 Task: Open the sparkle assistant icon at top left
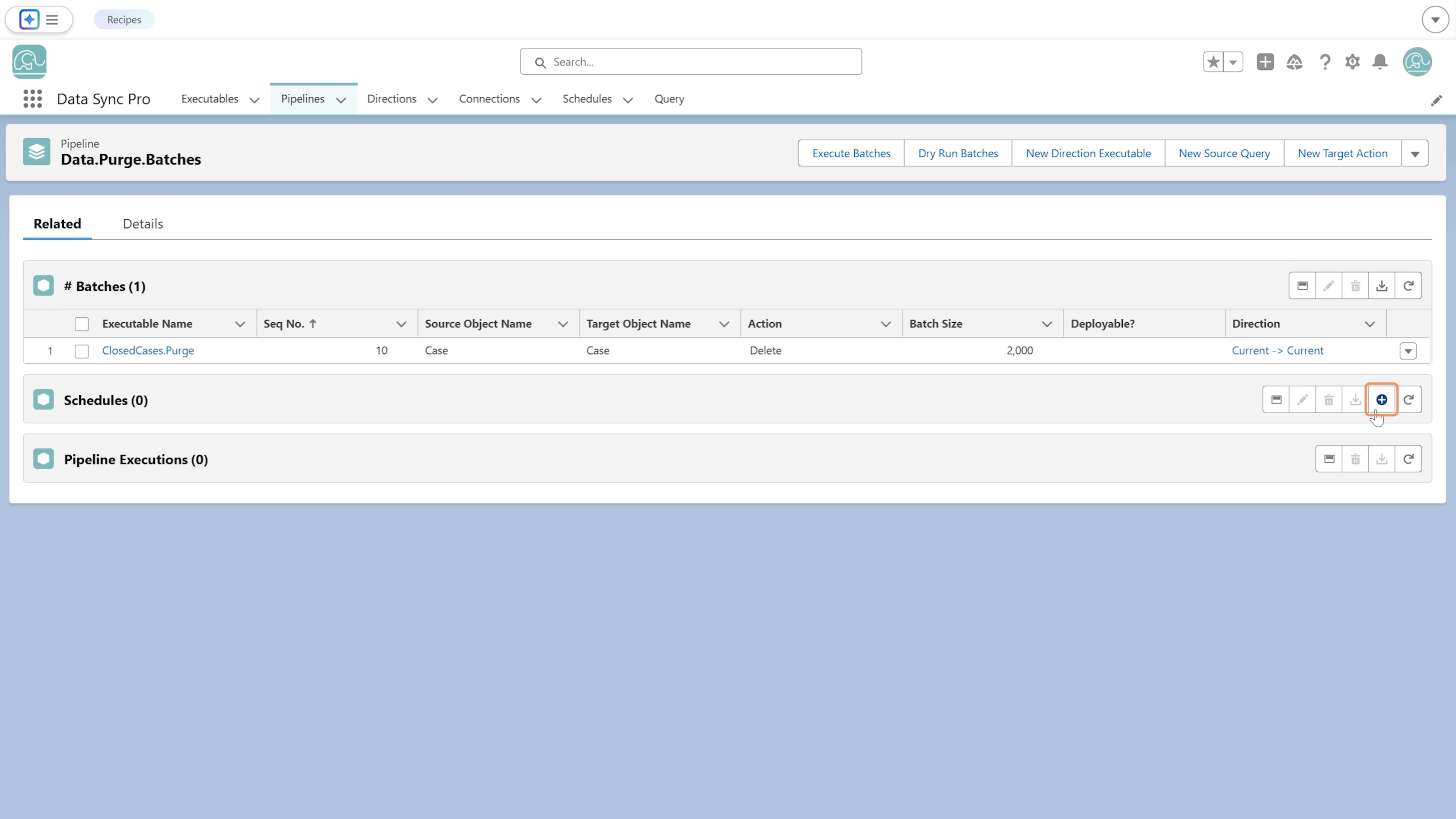(29, 20)
